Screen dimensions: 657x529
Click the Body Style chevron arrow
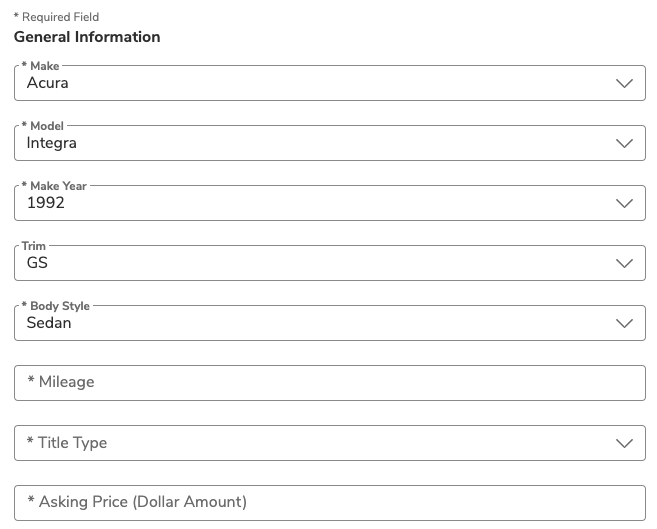tap(625, 324)
